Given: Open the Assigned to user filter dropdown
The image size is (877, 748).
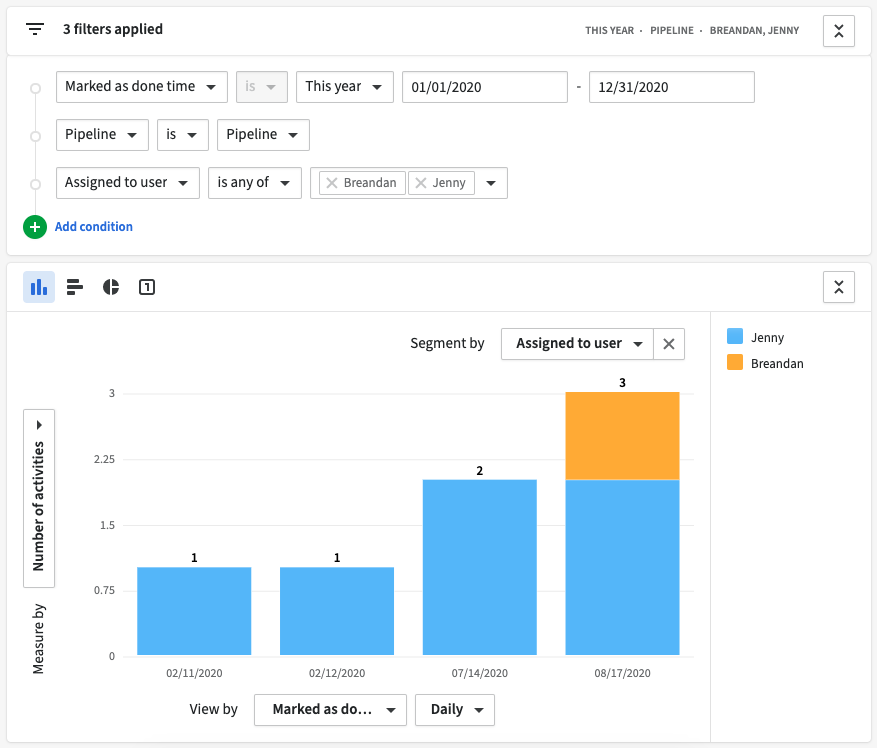Looking at the screenshot, I should (128, 183).
